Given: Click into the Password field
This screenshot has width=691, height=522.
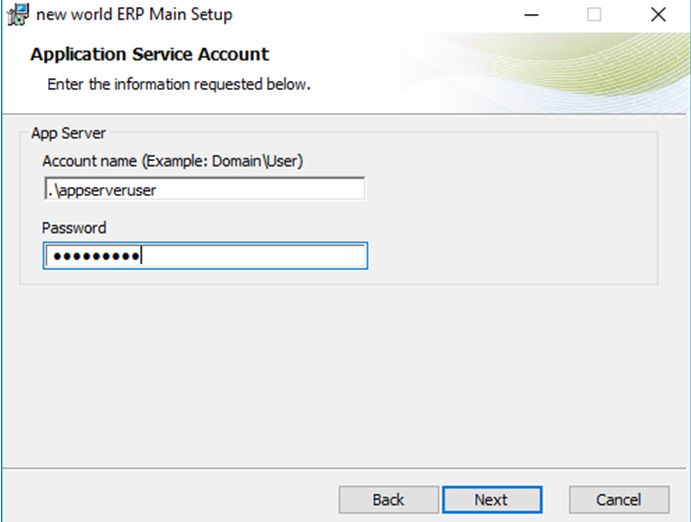Looking at the screenshot, I should [x=205, y=255].
